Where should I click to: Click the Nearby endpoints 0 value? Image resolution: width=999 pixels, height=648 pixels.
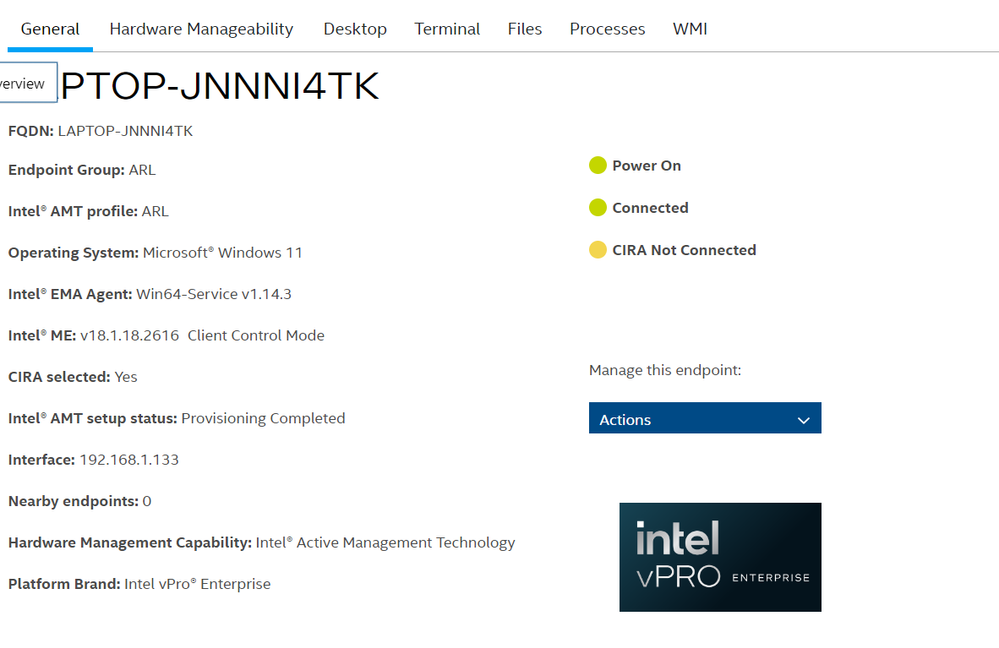(147, 501)
